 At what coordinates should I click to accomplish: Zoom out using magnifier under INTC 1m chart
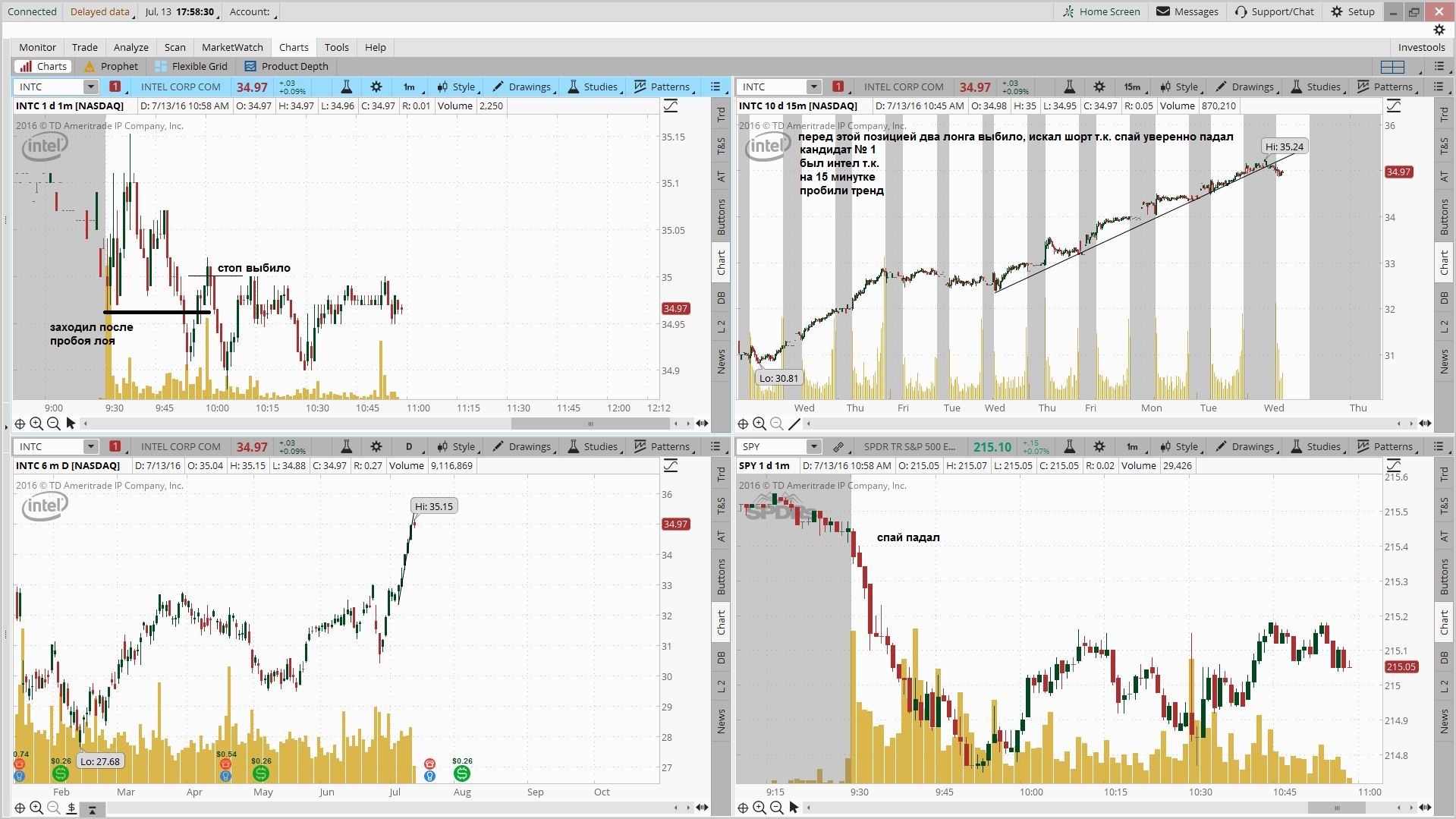(53, 424)
